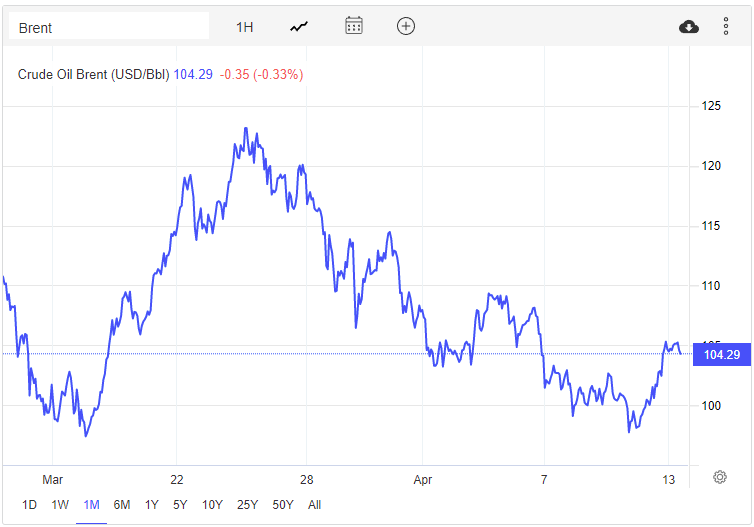Show the 50Y historical range

point(283,505)
